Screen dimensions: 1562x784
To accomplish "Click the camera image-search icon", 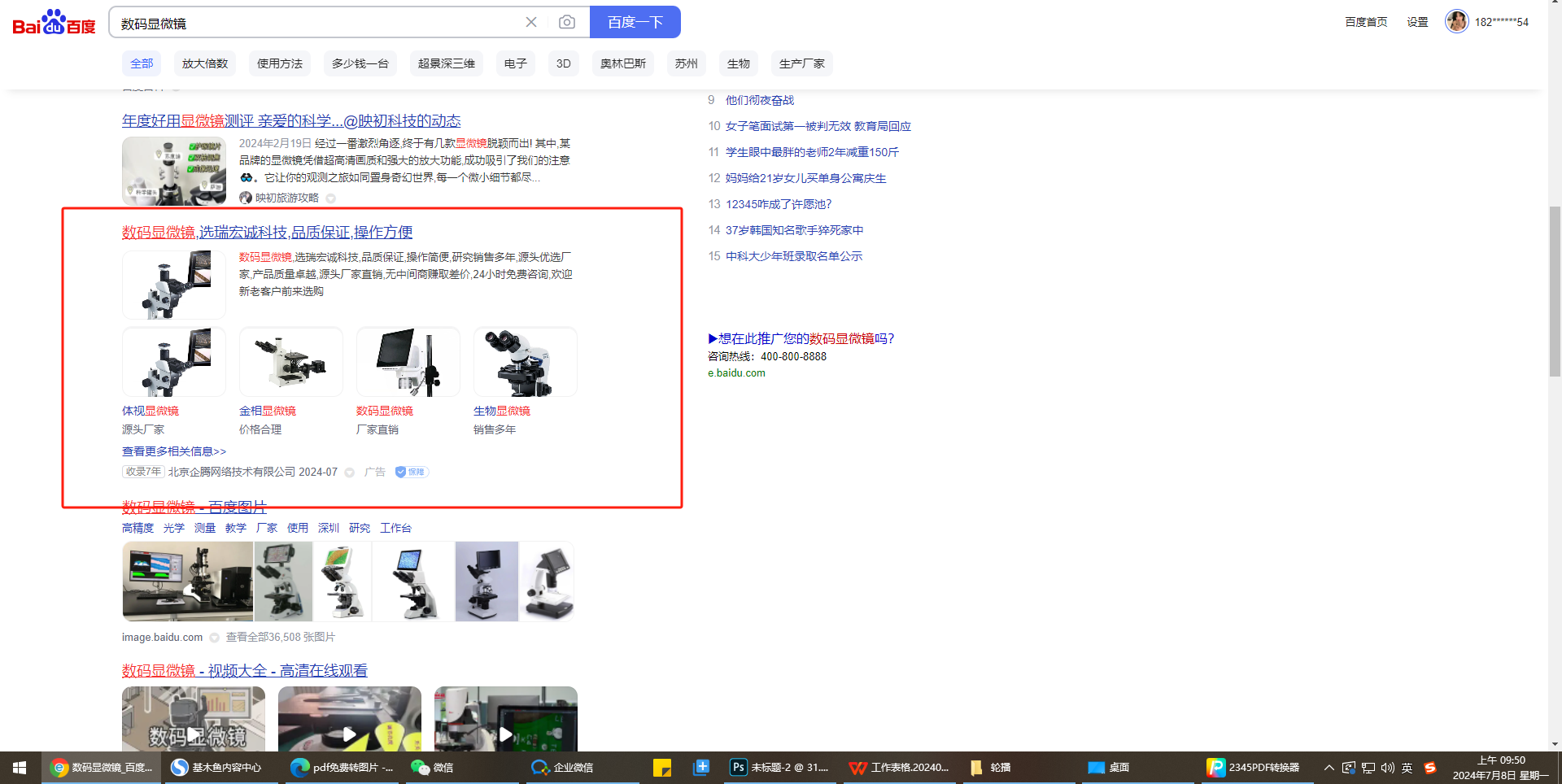I will pos(566,22).
